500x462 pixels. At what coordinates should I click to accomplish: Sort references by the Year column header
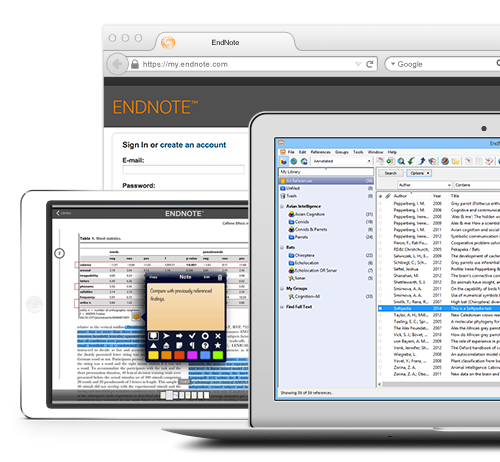click(437, 196)
